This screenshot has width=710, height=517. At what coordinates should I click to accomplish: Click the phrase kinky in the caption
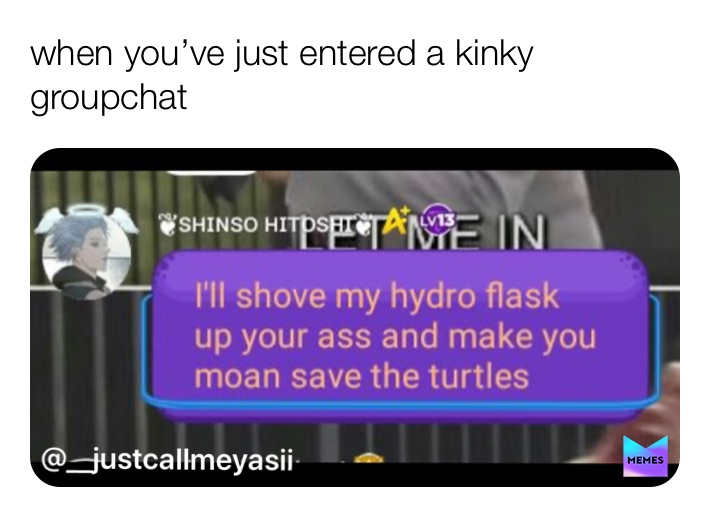pyautogui.click(x=494, y=55)
